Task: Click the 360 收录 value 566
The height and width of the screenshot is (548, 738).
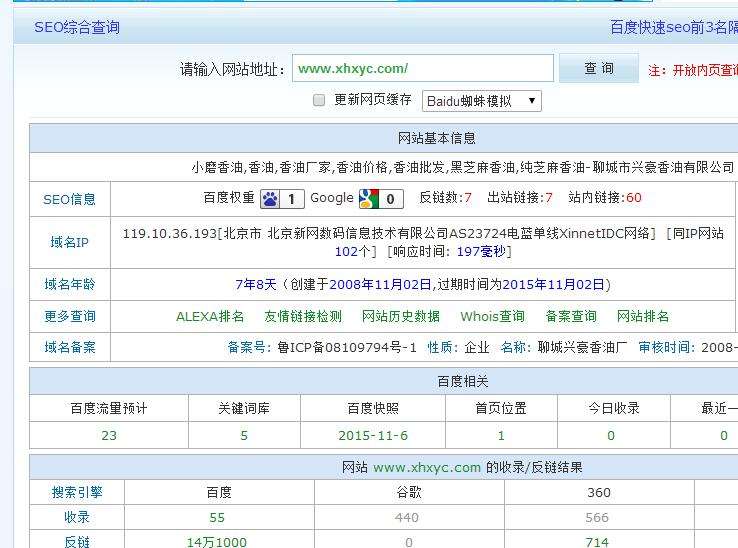Action: pos(597,517)
